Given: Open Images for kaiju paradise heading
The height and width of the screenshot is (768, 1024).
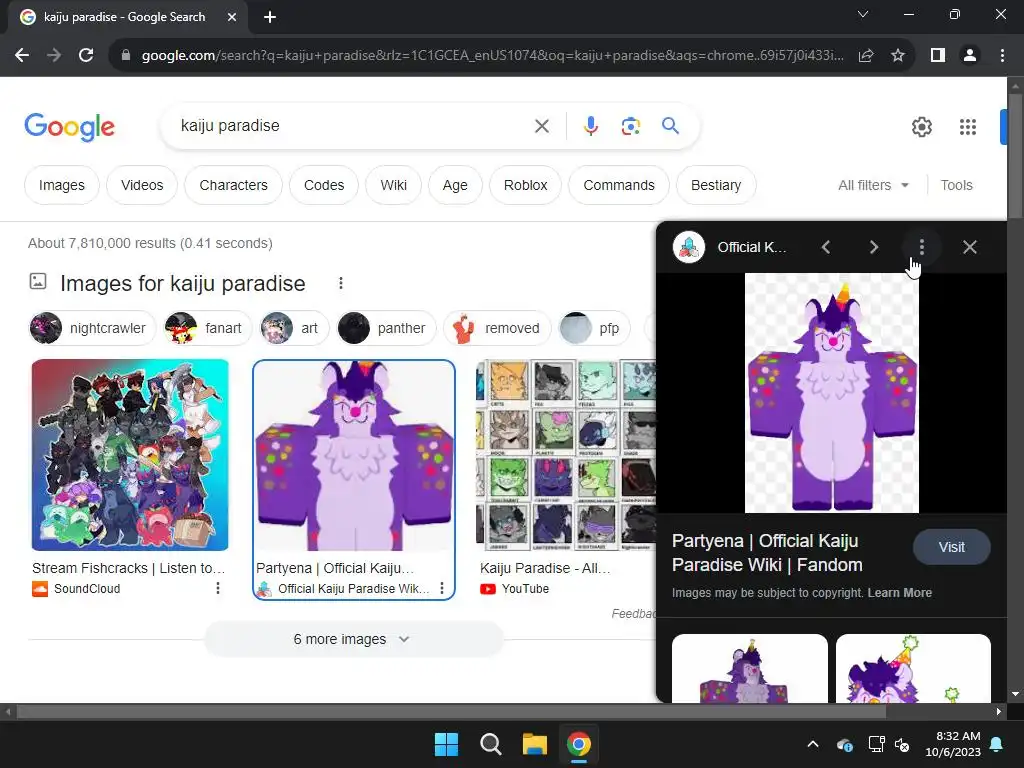Looking at the screenshot, I should (183, 283).
